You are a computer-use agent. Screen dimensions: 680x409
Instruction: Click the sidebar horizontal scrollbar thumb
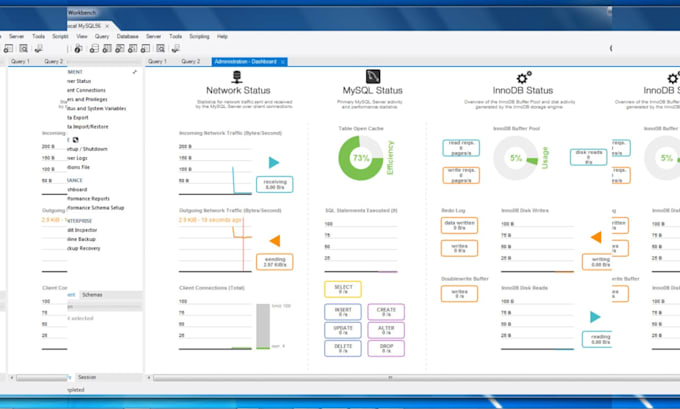tap(42, 378)
